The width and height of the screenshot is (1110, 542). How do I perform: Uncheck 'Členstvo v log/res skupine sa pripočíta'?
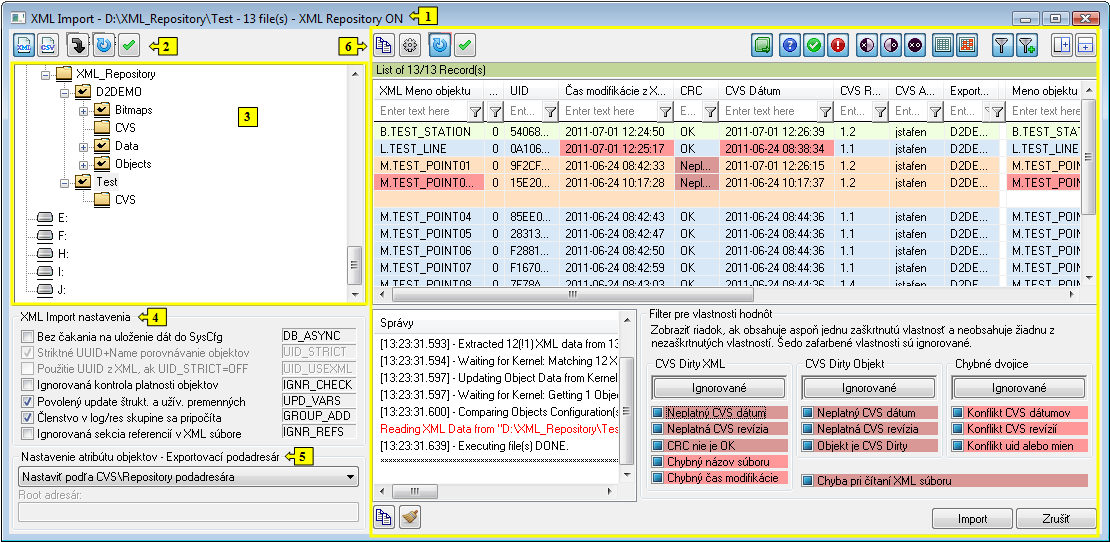pos(27,417)
